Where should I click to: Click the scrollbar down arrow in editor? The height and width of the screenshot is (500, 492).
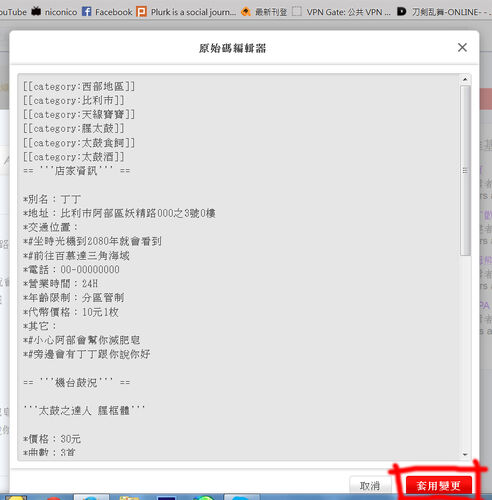click(465, 454)
